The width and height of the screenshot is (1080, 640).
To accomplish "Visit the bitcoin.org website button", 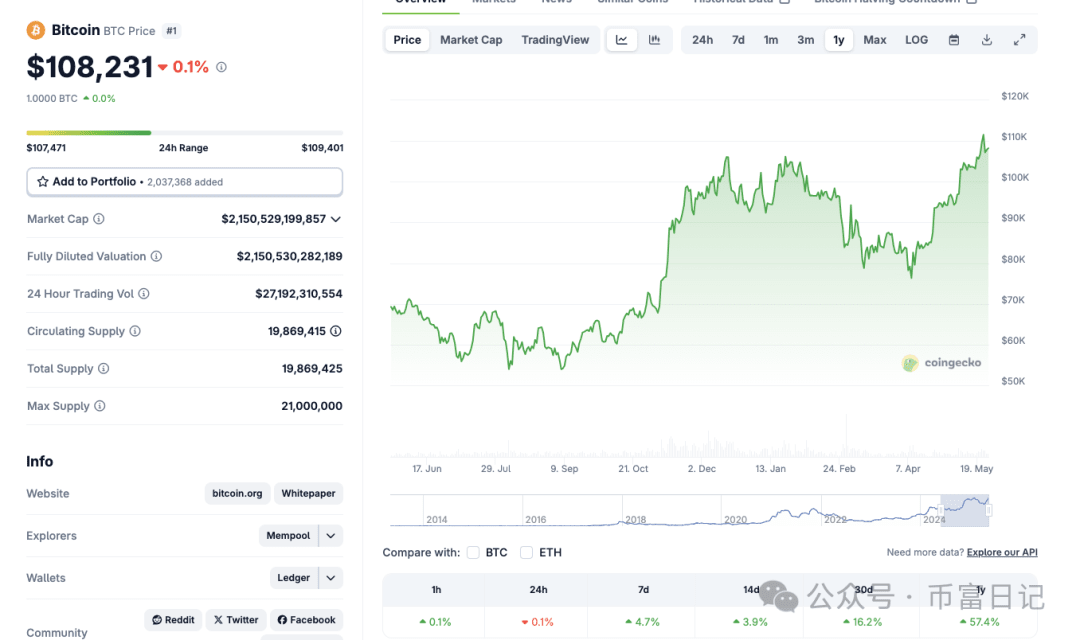I will [x=237, y=493].
